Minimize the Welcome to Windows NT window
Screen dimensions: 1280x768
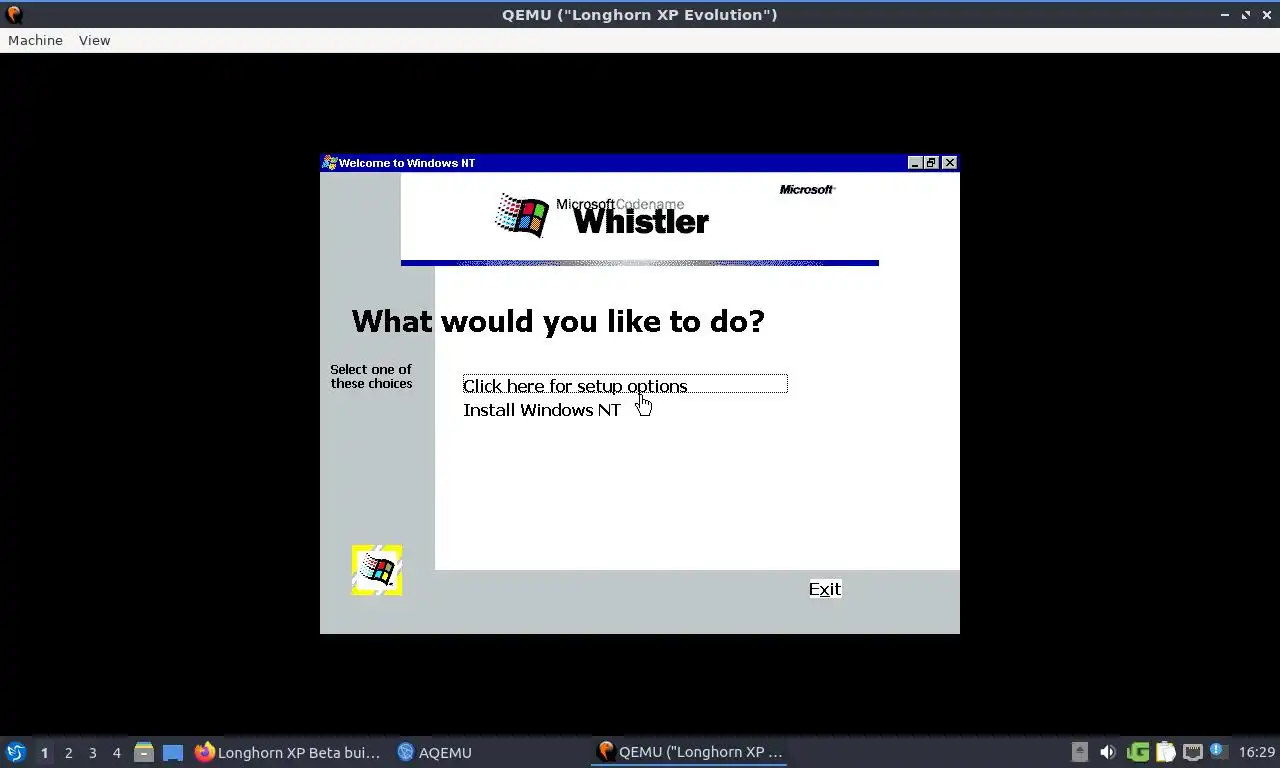(915, 163)
